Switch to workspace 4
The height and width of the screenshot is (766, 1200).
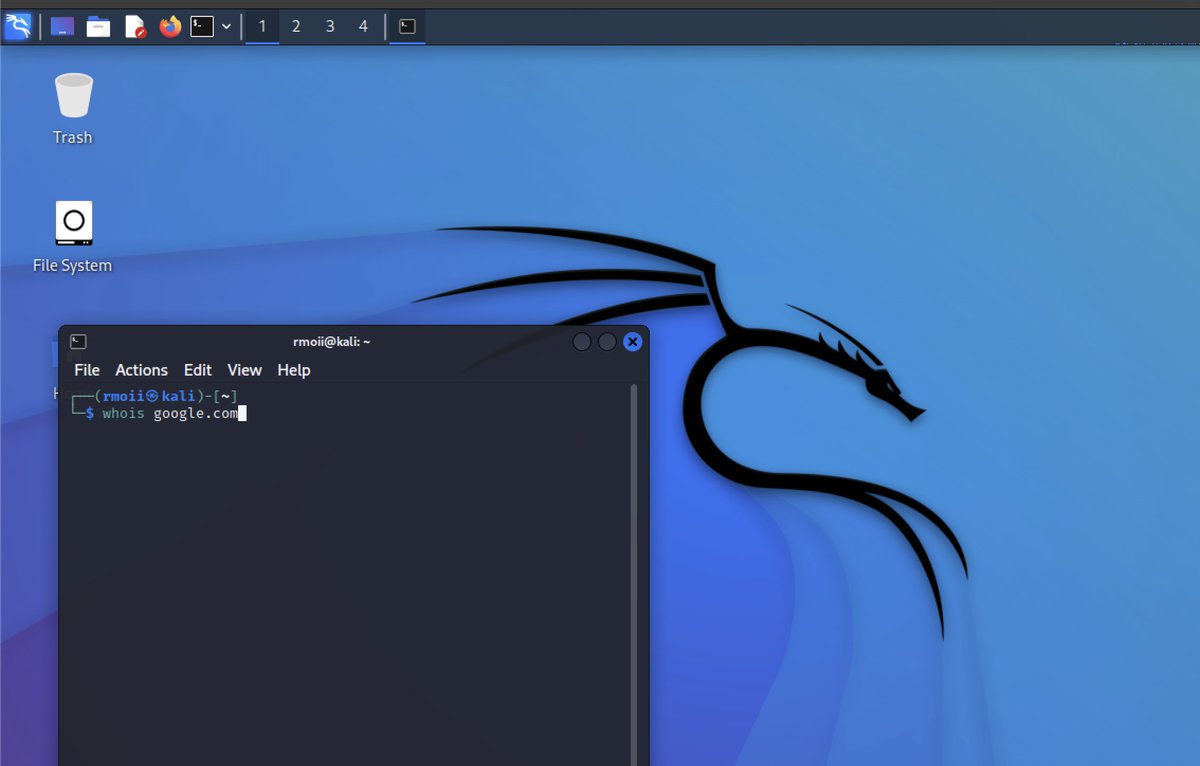[363, 27]
